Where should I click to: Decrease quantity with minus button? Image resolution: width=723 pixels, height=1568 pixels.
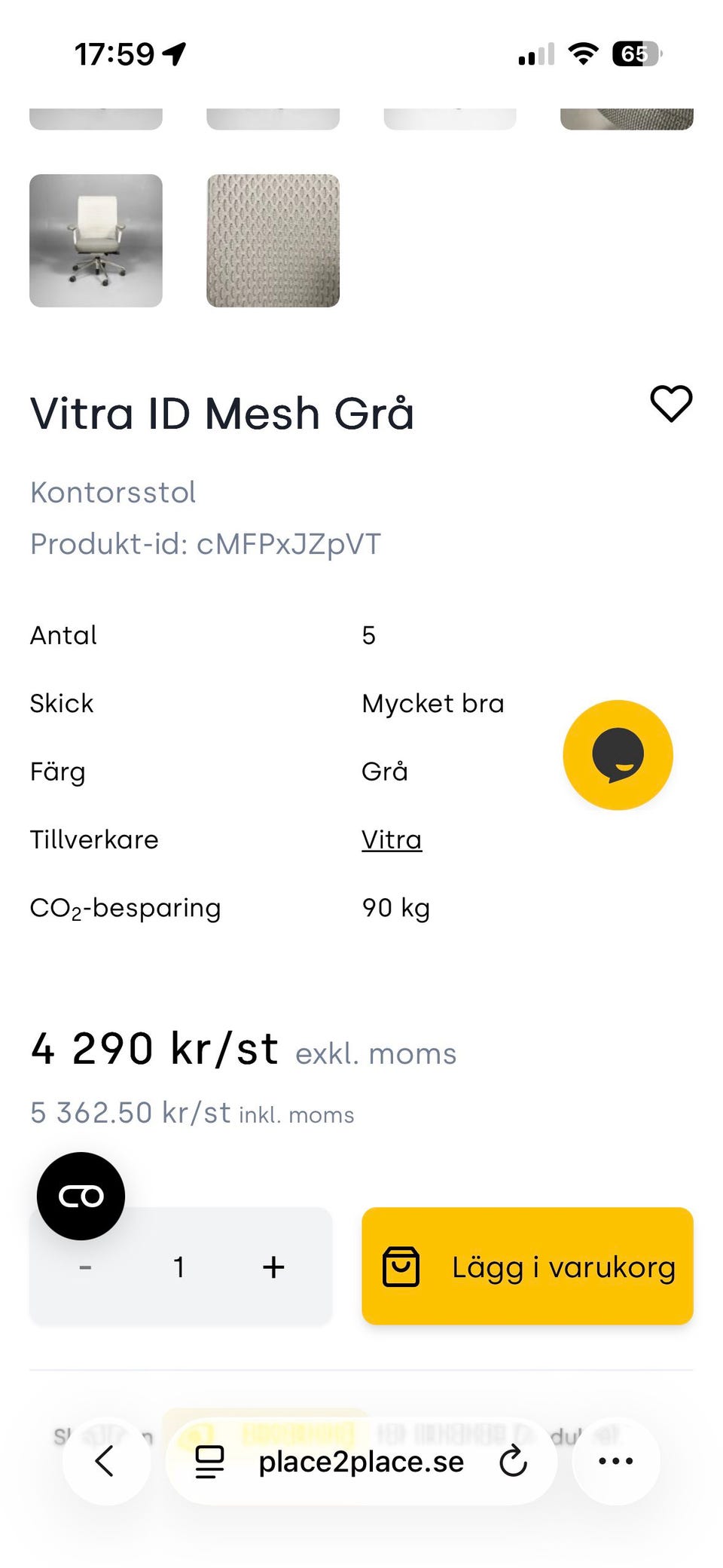[x=85, y=1267]
